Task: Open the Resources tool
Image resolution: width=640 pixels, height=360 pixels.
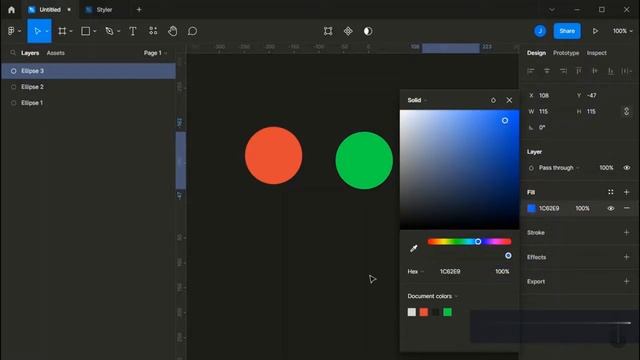Action: point(153,31)
